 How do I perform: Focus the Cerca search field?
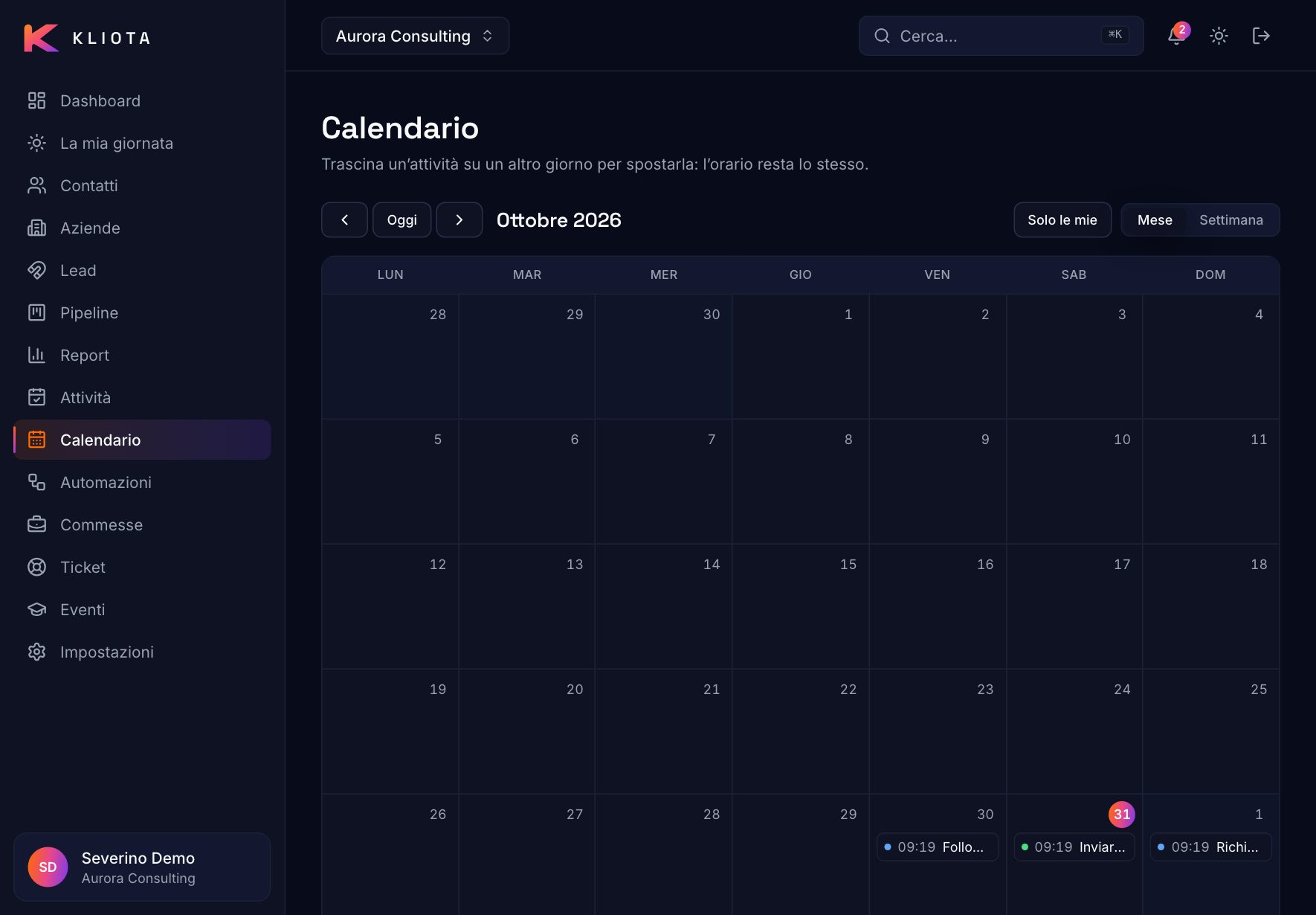click(1001, 36)
